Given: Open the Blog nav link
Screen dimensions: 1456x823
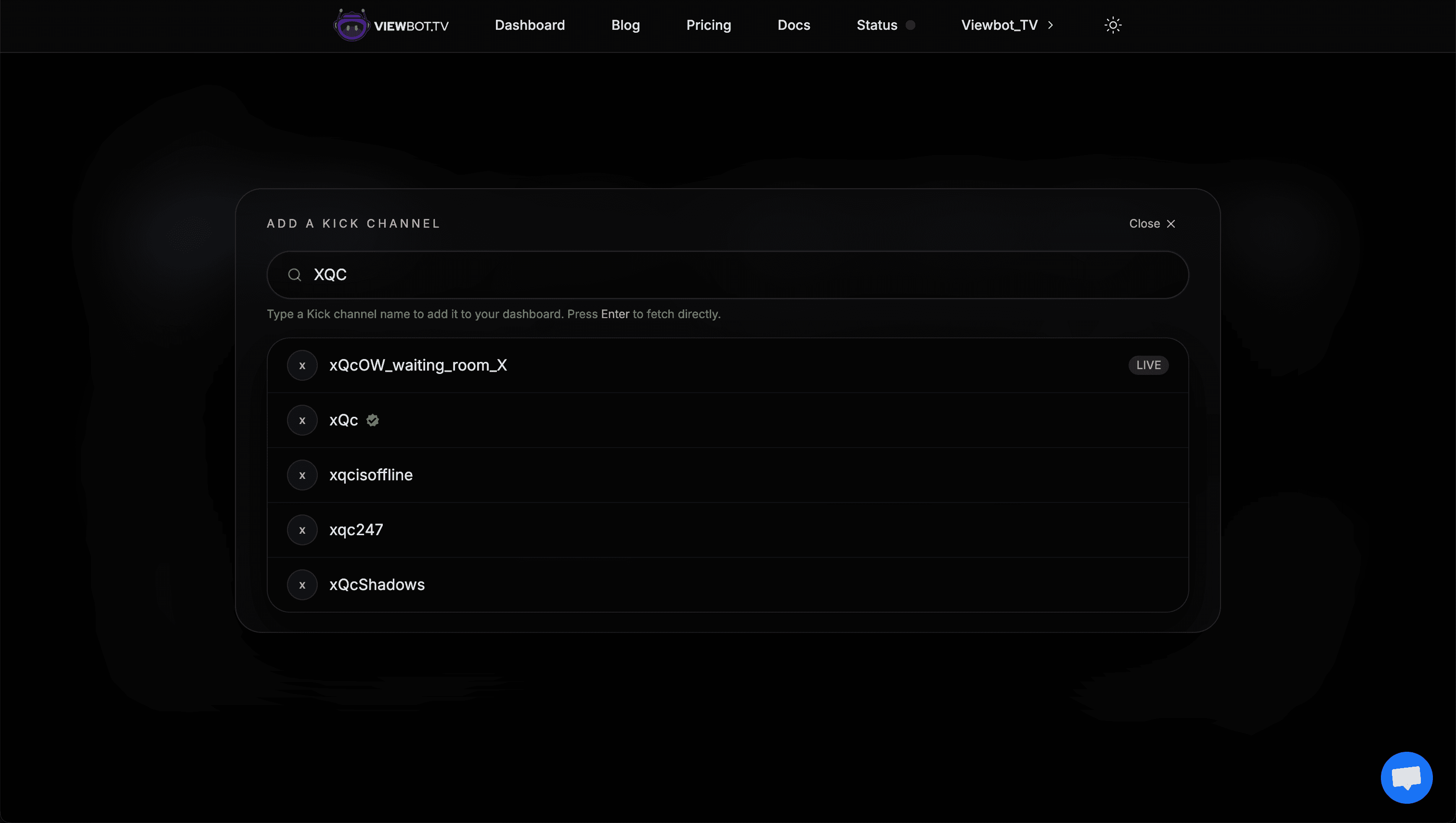Looking at the screenshot, I should click(625, 26).
